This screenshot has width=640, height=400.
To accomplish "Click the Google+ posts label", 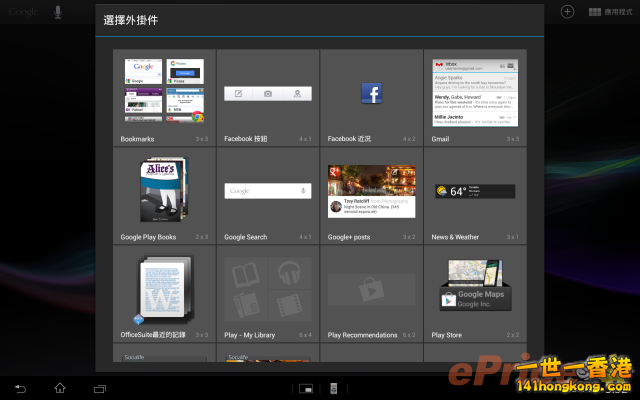I will tap(349, 237).
